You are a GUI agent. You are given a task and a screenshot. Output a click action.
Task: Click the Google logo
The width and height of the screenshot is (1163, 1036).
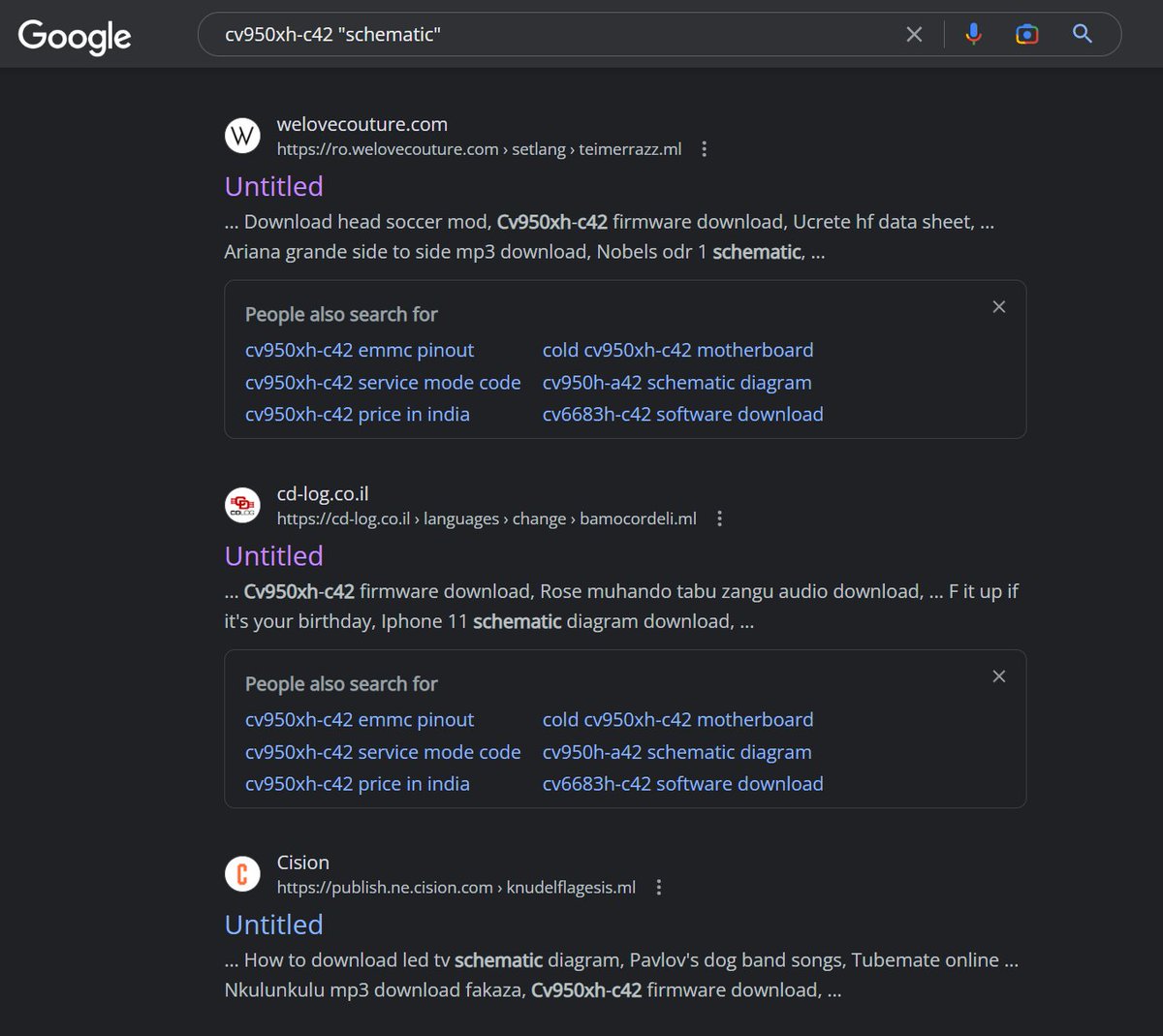[x=74, y=36]
